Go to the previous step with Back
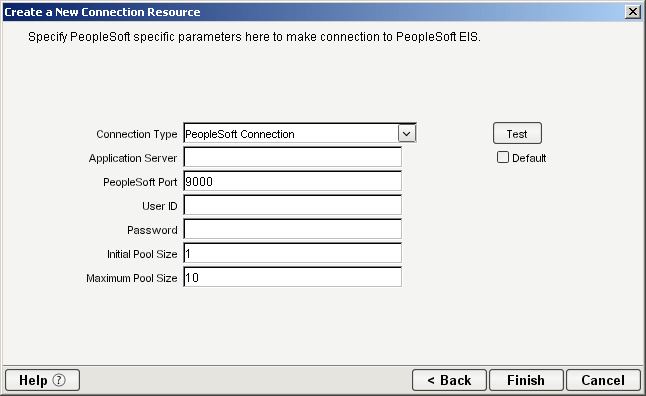 coord(449,380)
